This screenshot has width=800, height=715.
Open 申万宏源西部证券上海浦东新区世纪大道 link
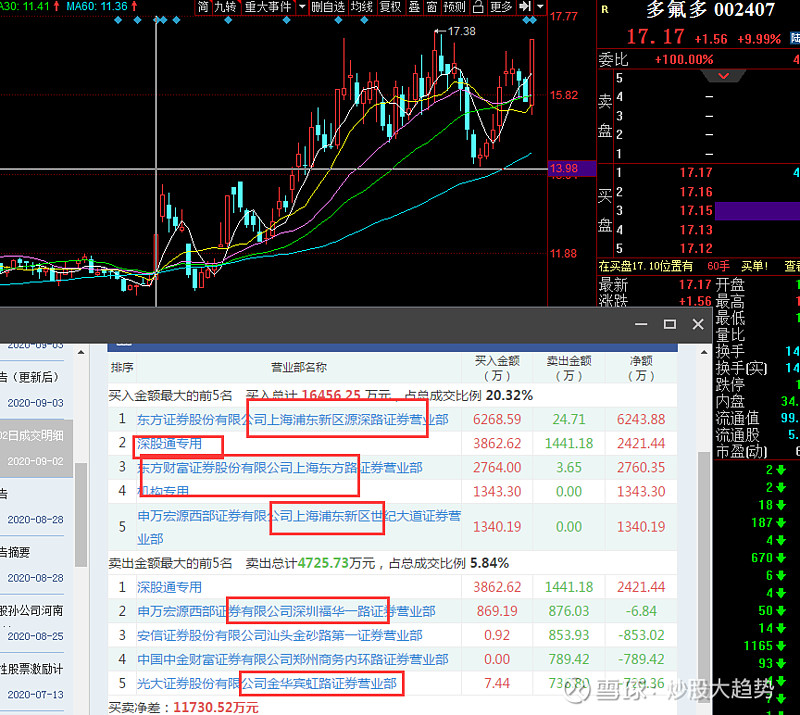[x=299, y=527]
